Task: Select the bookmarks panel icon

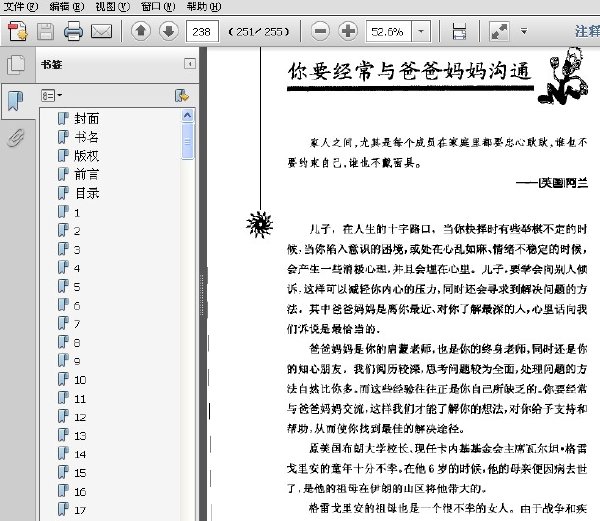Action: [x=16, y=101]
